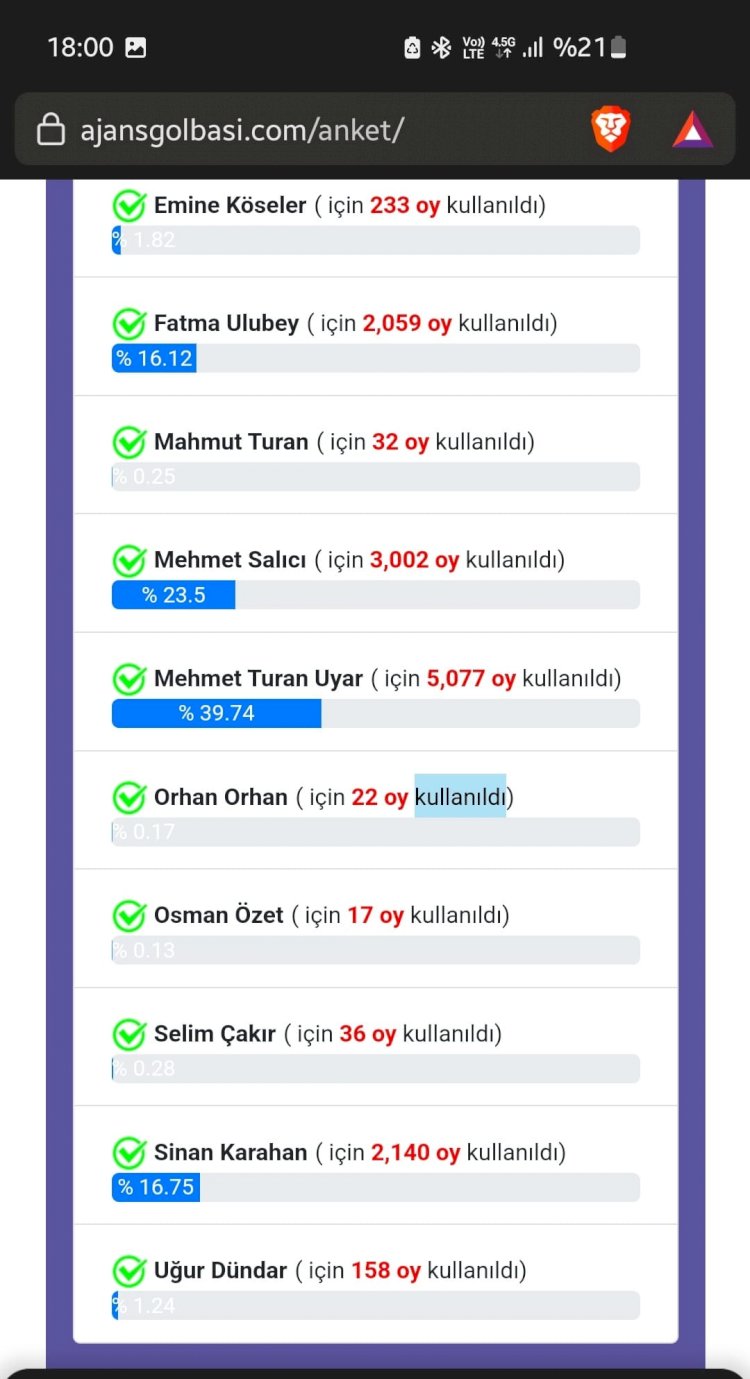This screenshot has height=1379, width=750.
Task: Tap the battery indicator showing %21
Action: 590,46
